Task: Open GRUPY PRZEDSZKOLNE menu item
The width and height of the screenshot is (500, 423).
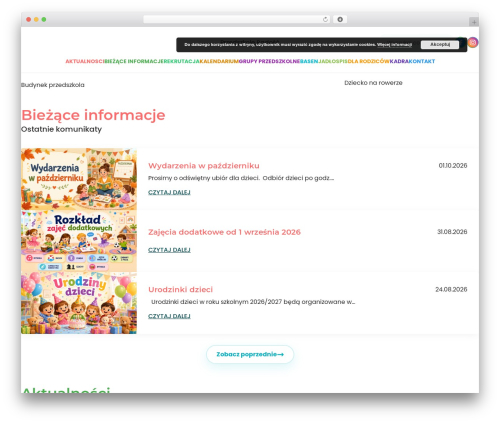Action: coord(269,61)
